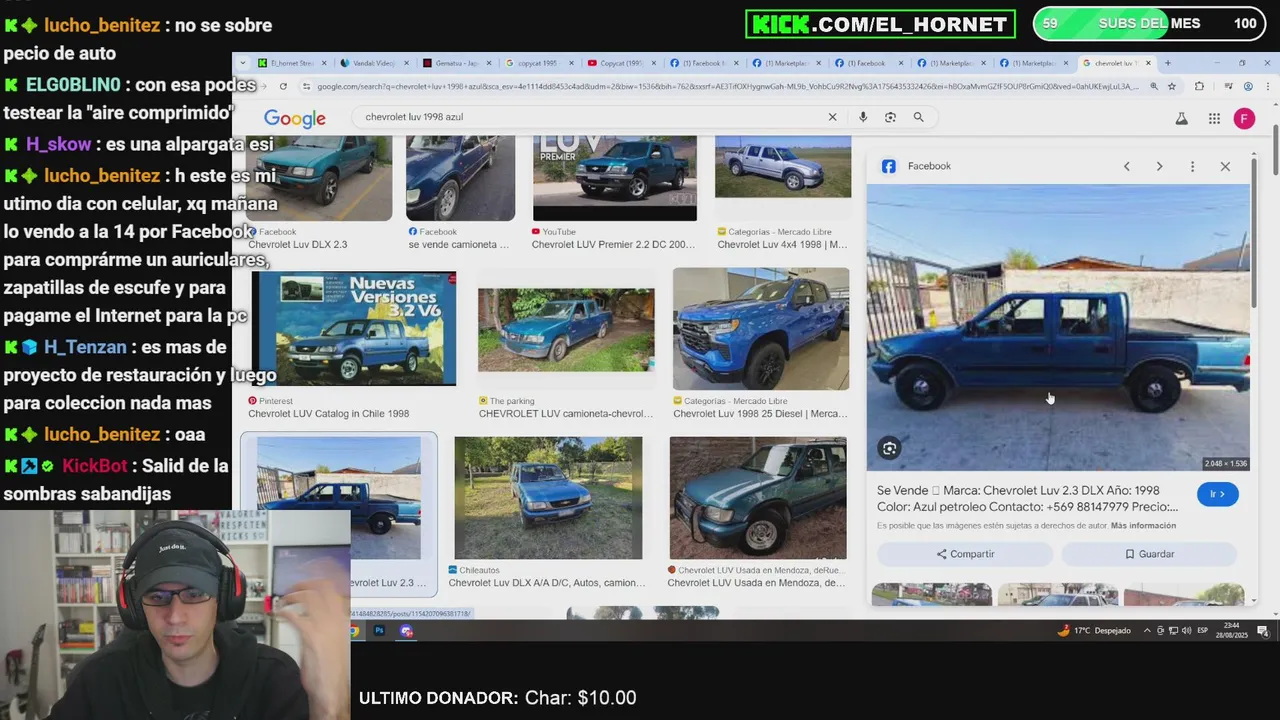Click the browser address bar URL
The image size is (1280, 720).
[x=728, y=87]
